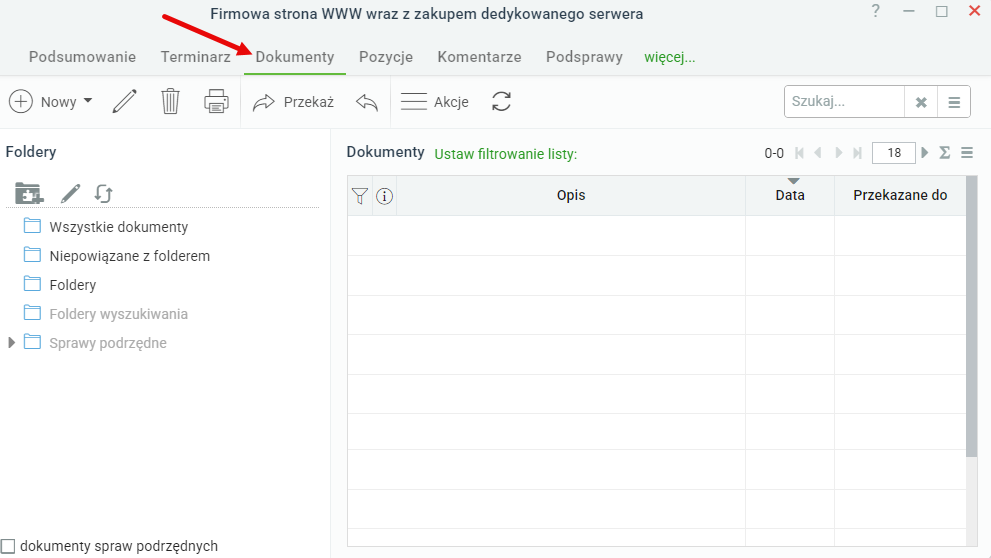Viewport: 991px width, 558px height.
Task: Click the Nowy plus icon
Action: tap(21, 101)
